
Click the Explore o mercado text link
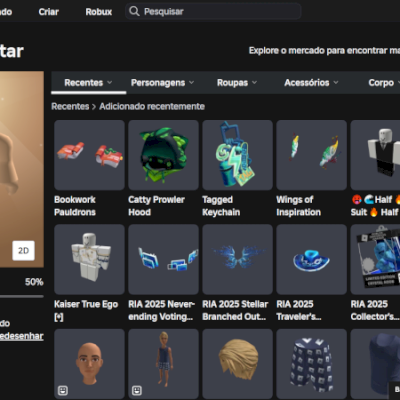point(324,50)
